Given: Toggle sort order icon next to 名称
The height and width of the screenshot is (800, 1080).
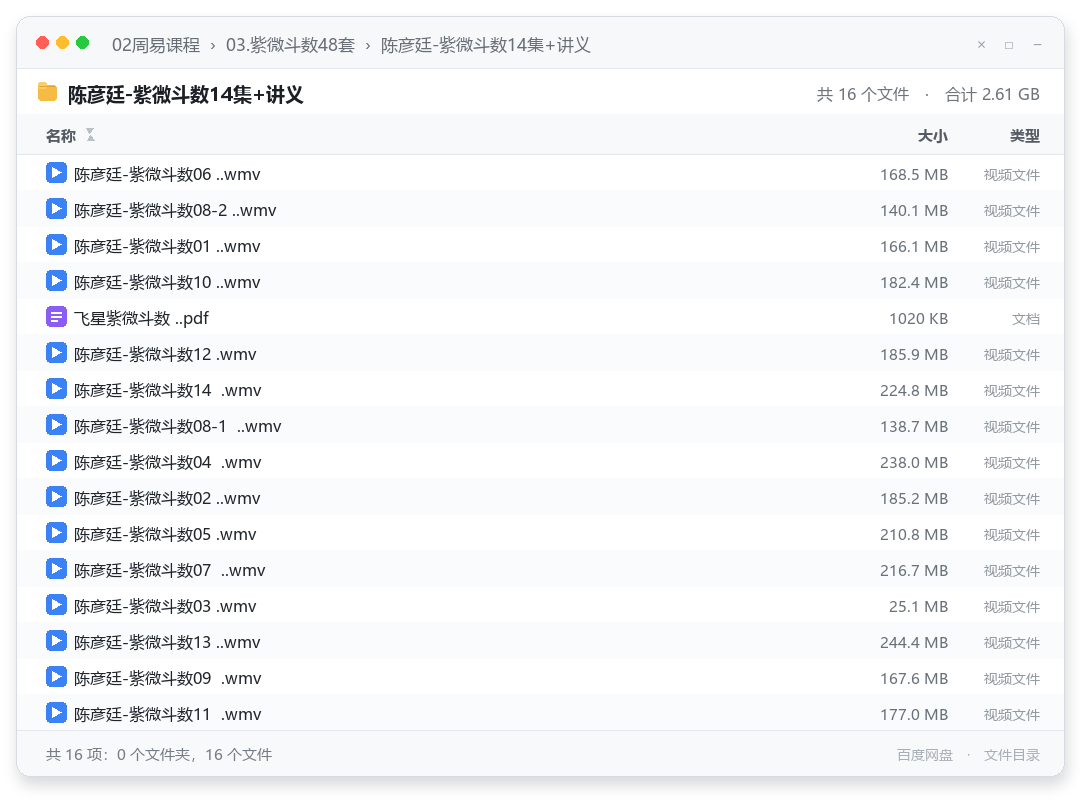Looking at the screenshot, I should pyautogui.click(x=90, y=135).
